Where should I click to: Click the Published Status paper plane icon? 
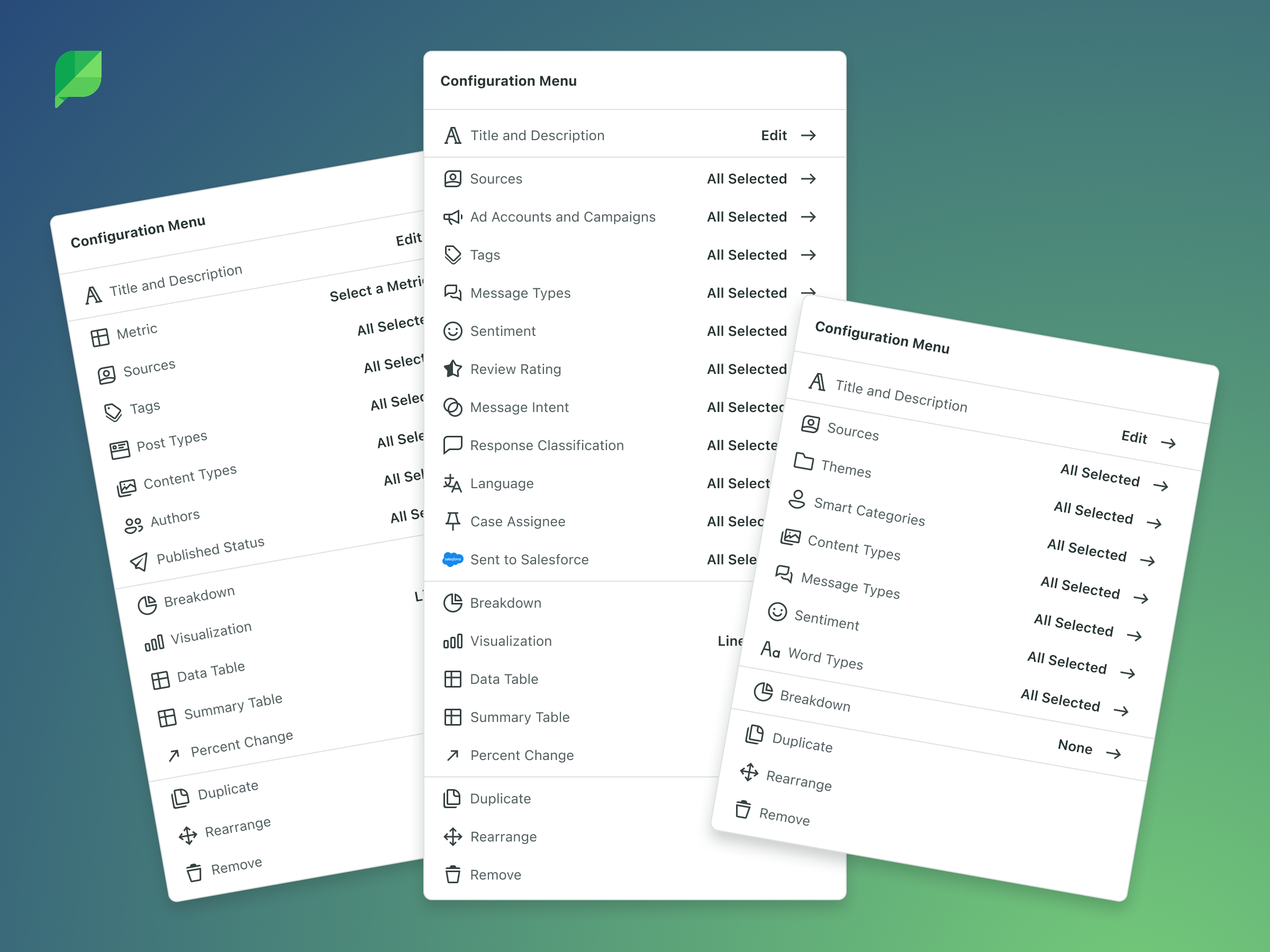point(139,562)
